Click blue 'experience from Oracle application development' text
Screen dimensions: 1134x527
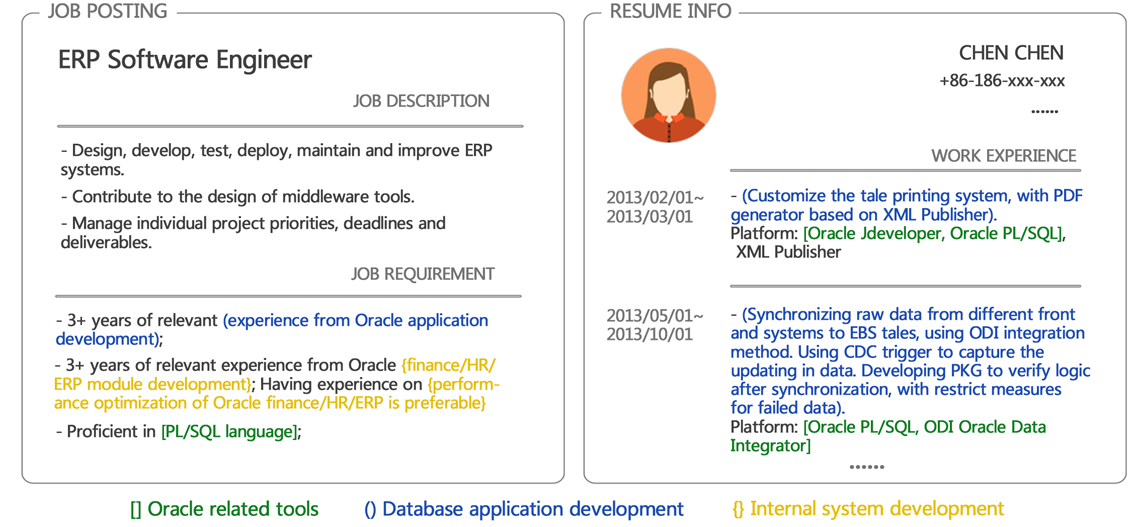pos(355,321)
